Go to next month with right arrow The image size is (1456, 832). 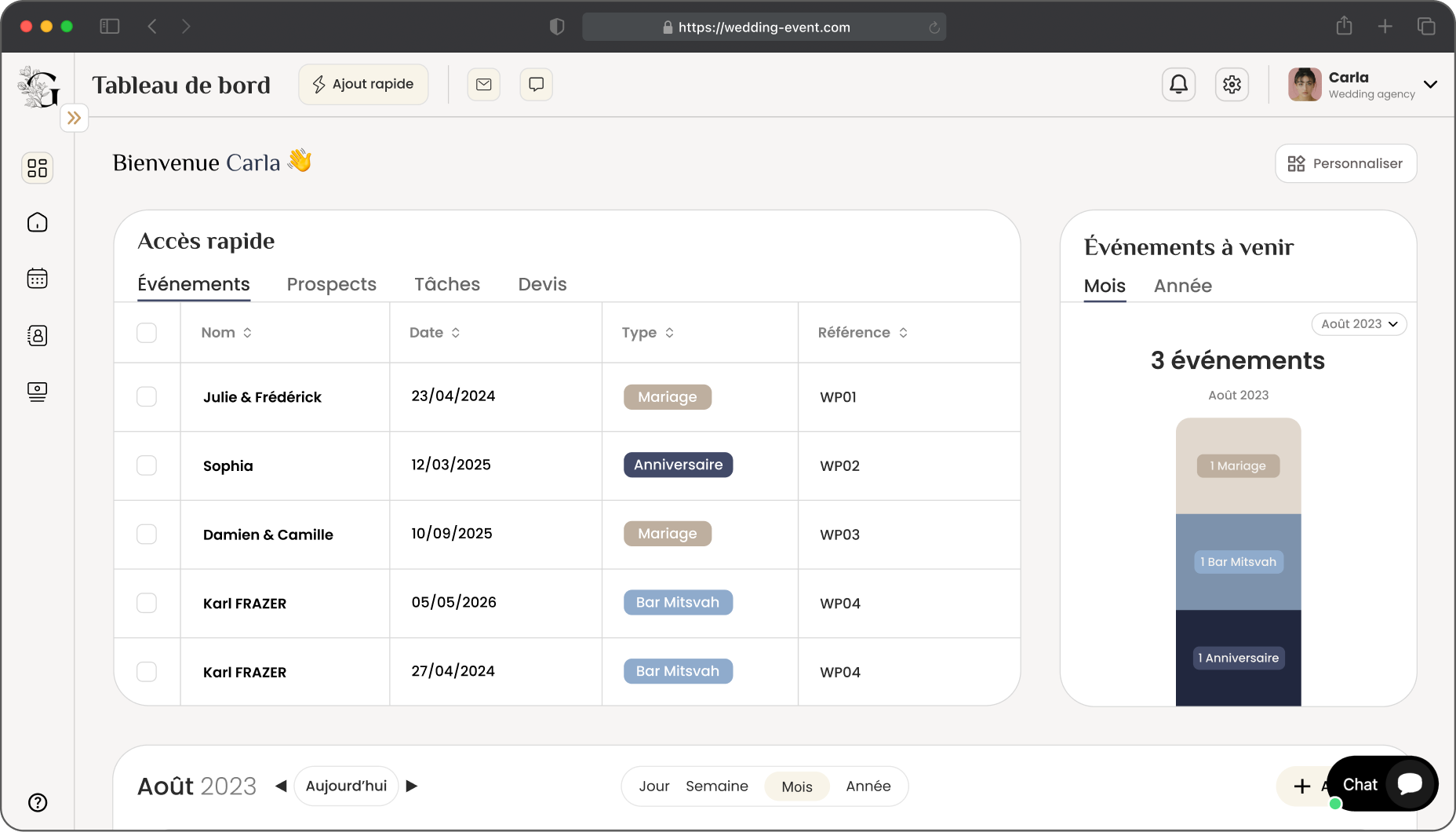[412, 786]
